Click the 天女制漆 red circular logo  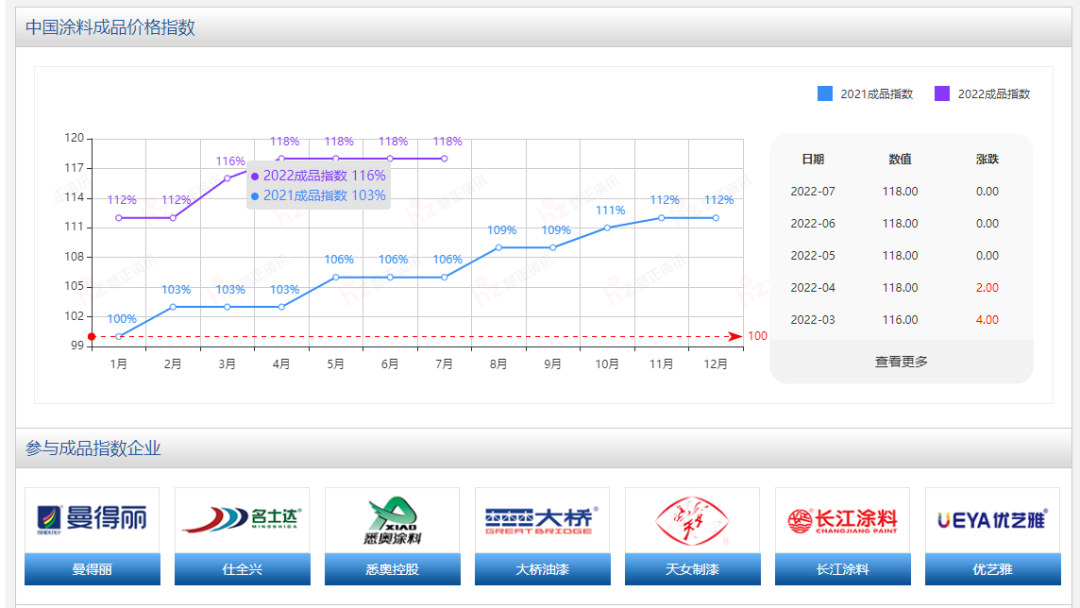tap(692, 520)
